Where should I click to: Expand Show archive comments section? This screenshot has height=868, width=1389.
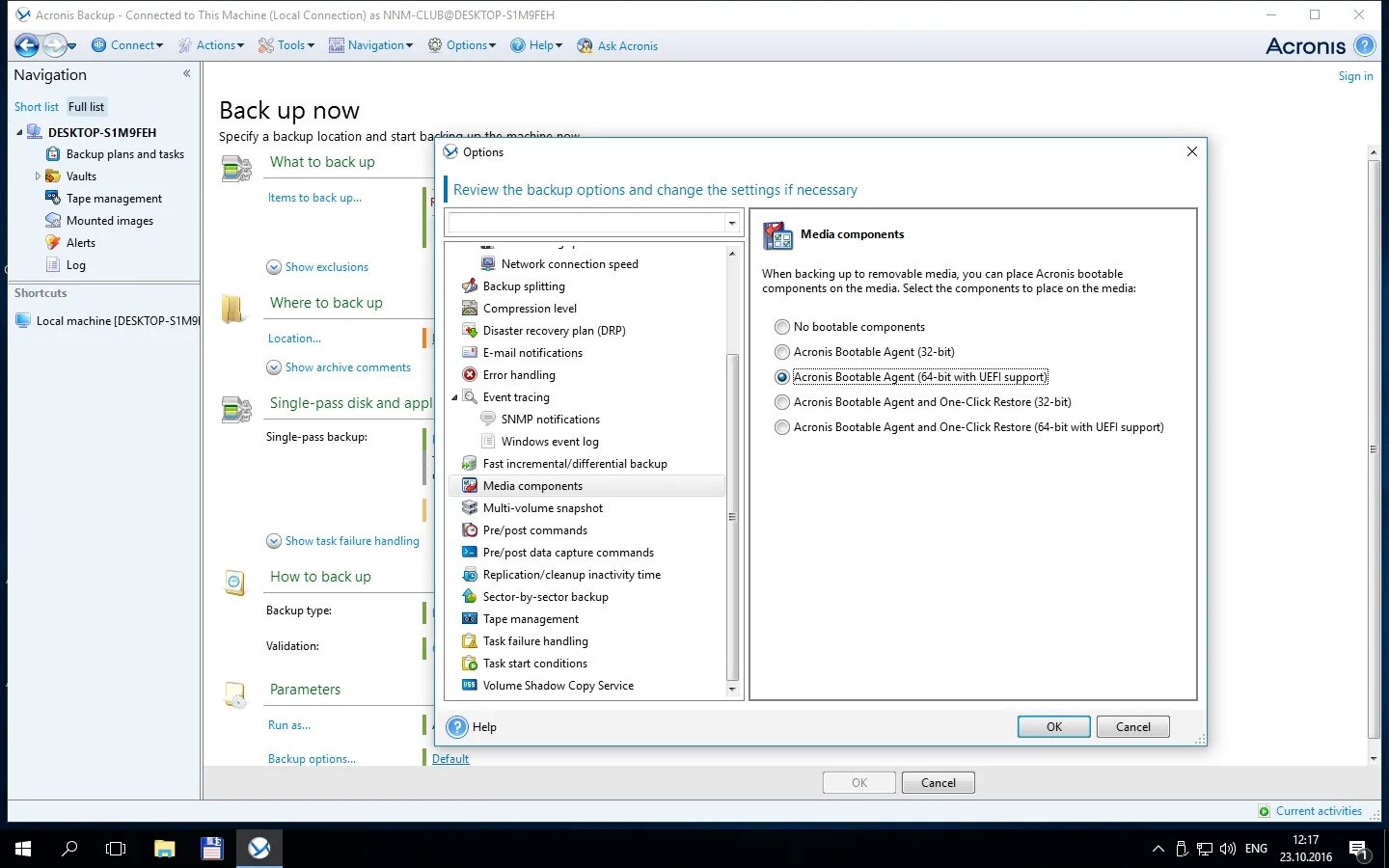click(274, 367)
